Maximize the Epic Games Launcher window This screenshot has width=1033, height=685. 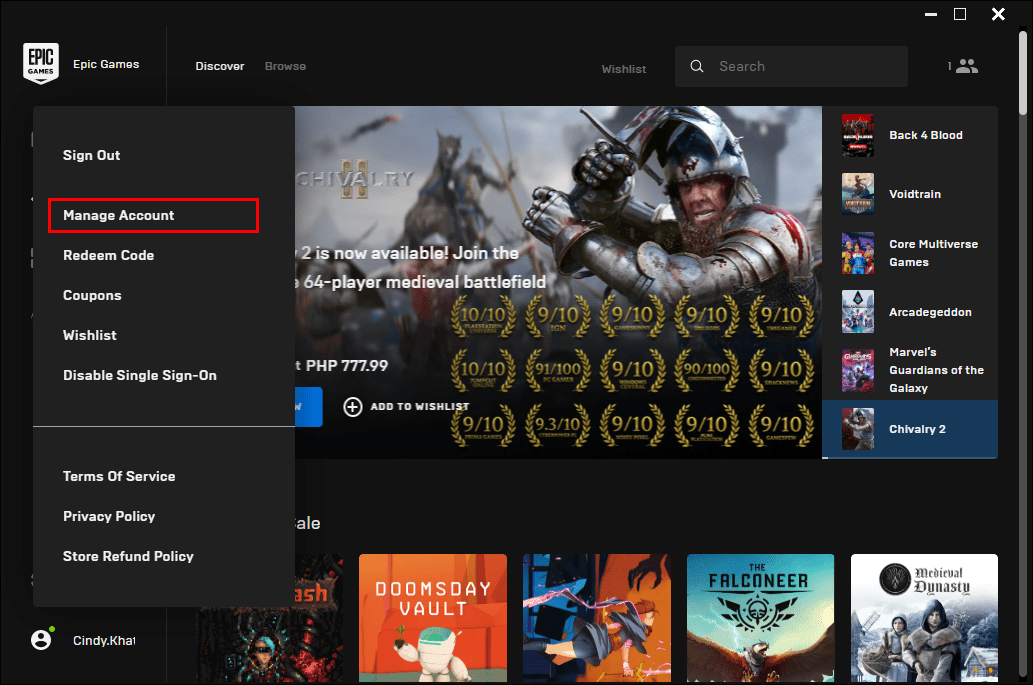[x=960, y=14]
